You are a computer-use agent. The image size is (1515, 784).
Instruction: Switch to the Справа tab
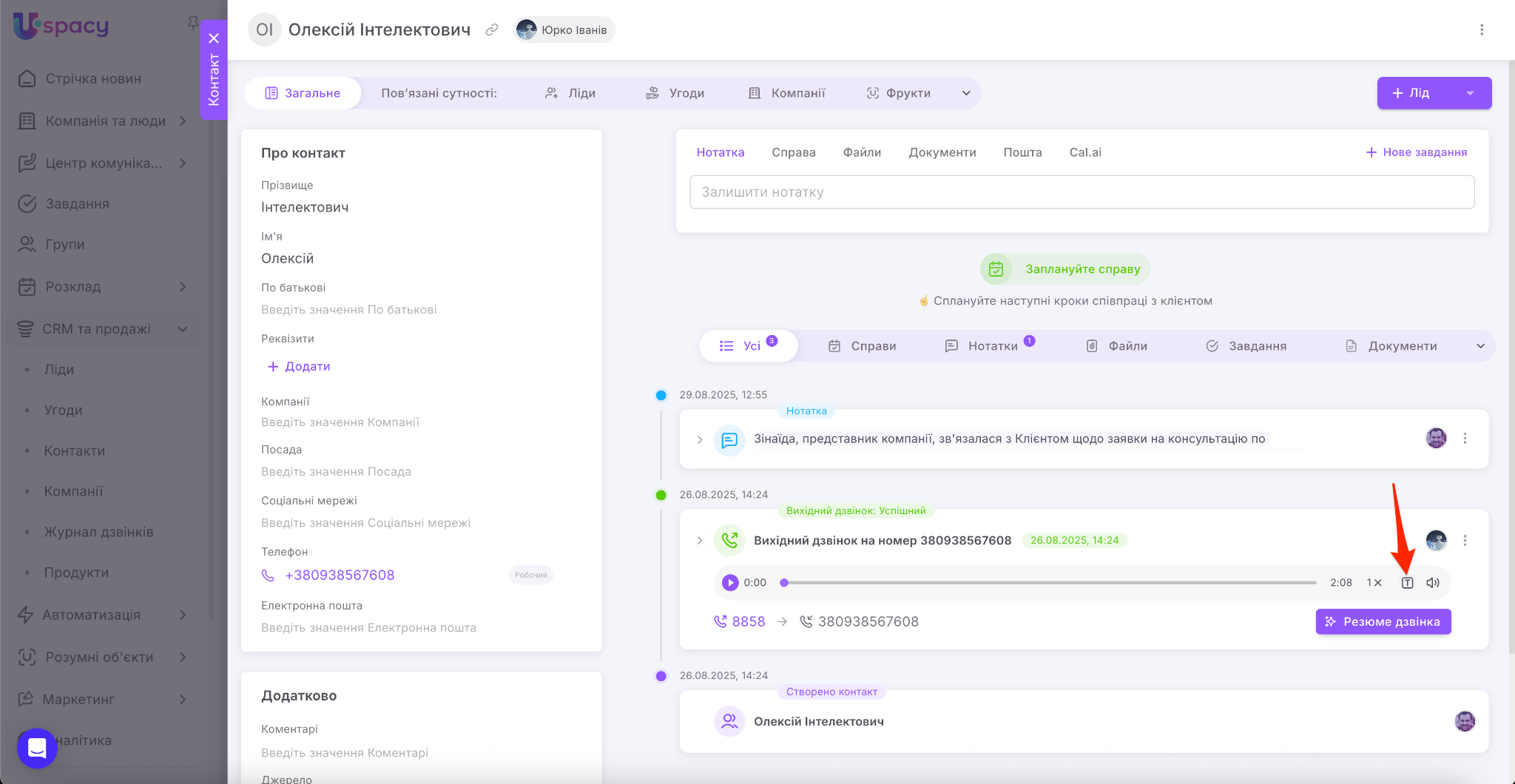point(793,152)
